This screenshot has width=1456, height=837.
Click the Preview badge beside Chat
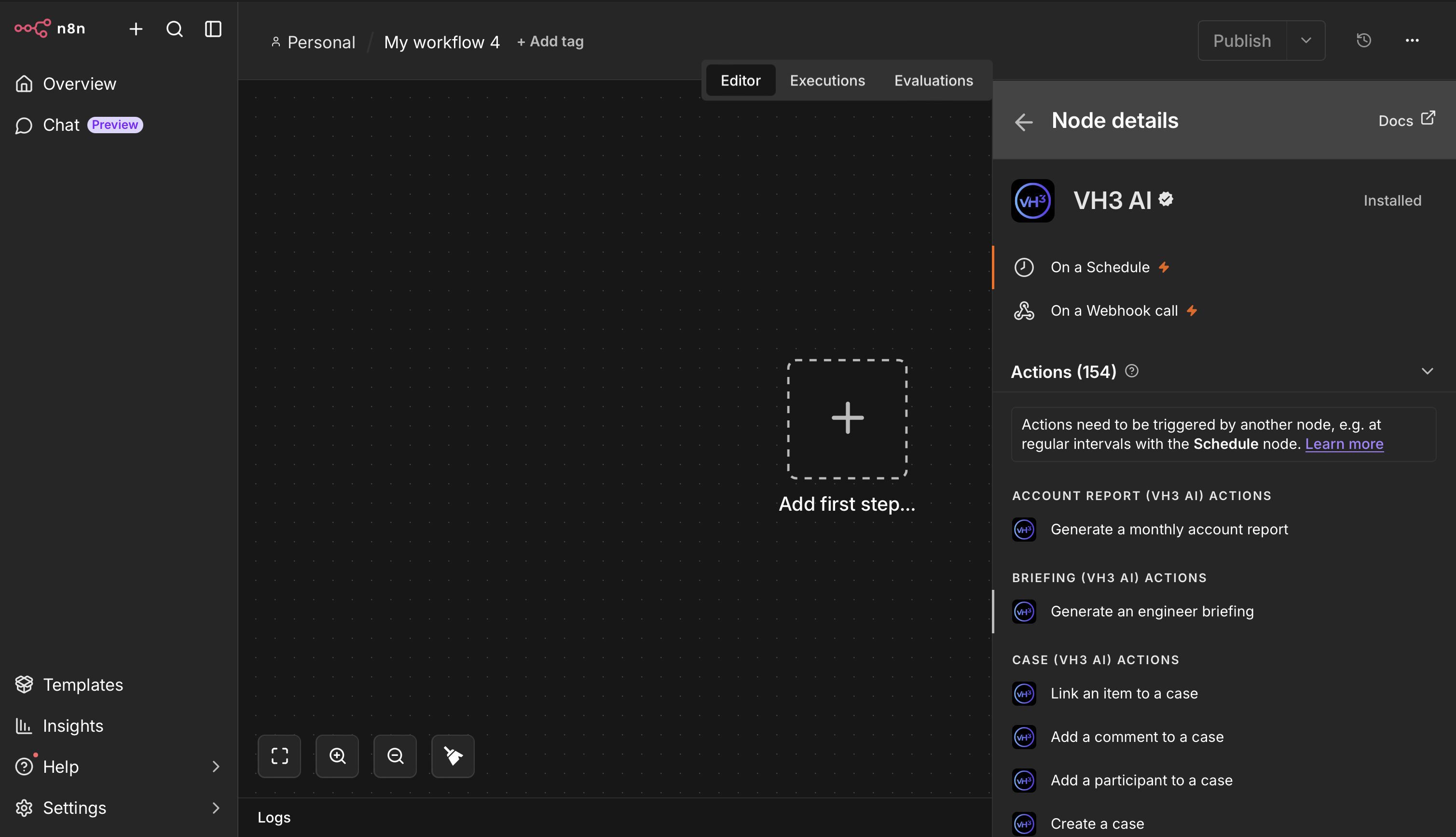coord(115,125)
